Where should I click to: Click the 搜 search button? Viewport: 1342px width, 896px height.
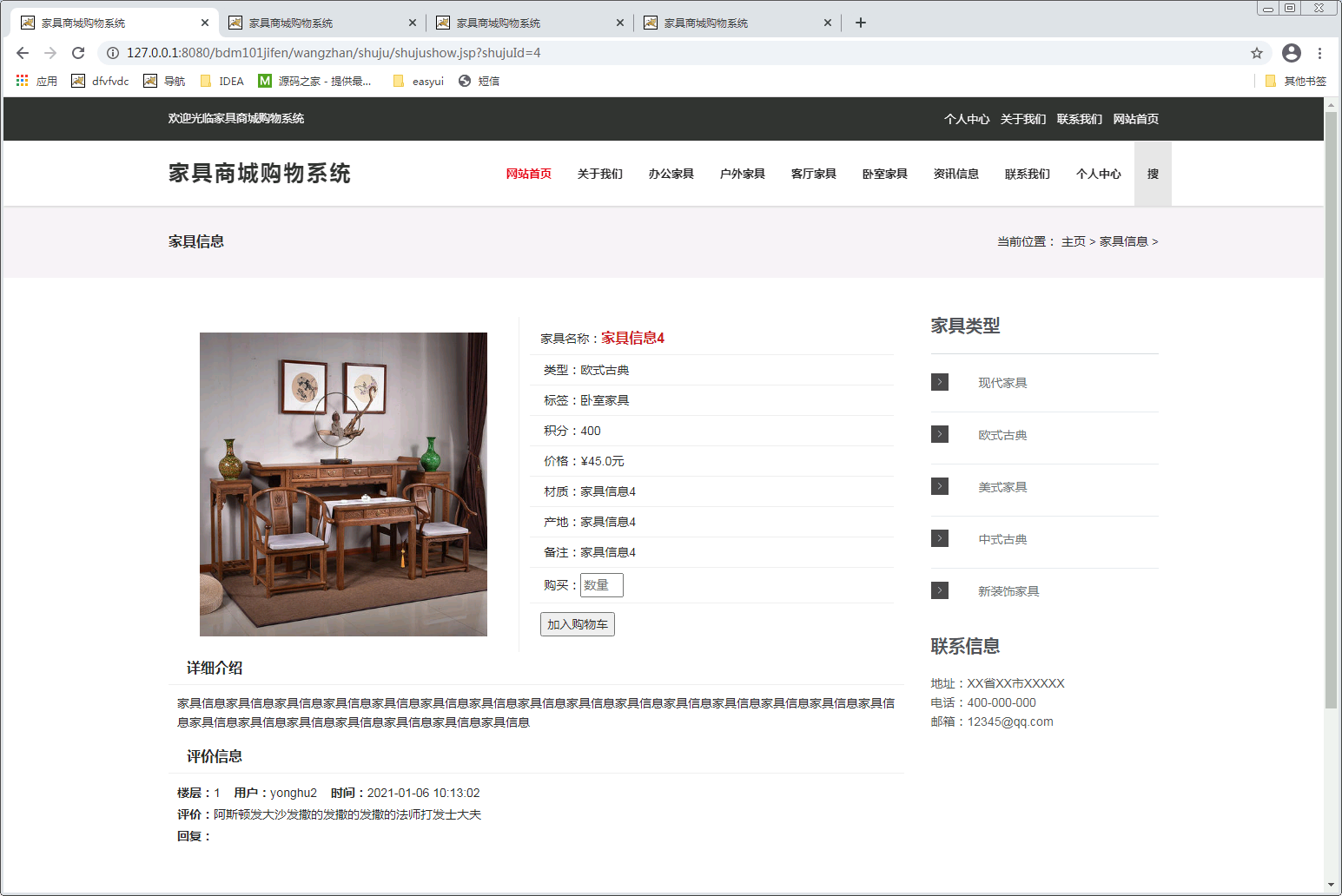pos(1153,174)
